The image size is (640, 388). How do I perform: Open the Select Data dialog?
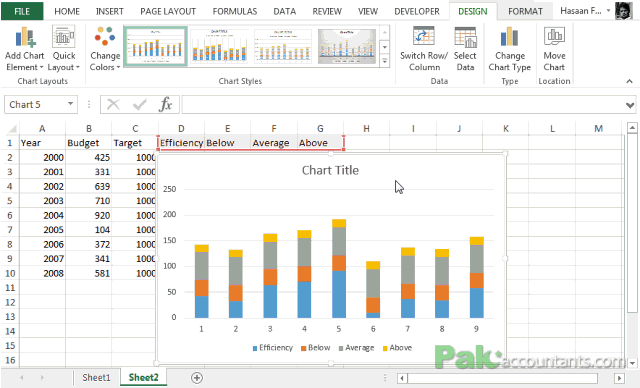click(x=465, y=49)
